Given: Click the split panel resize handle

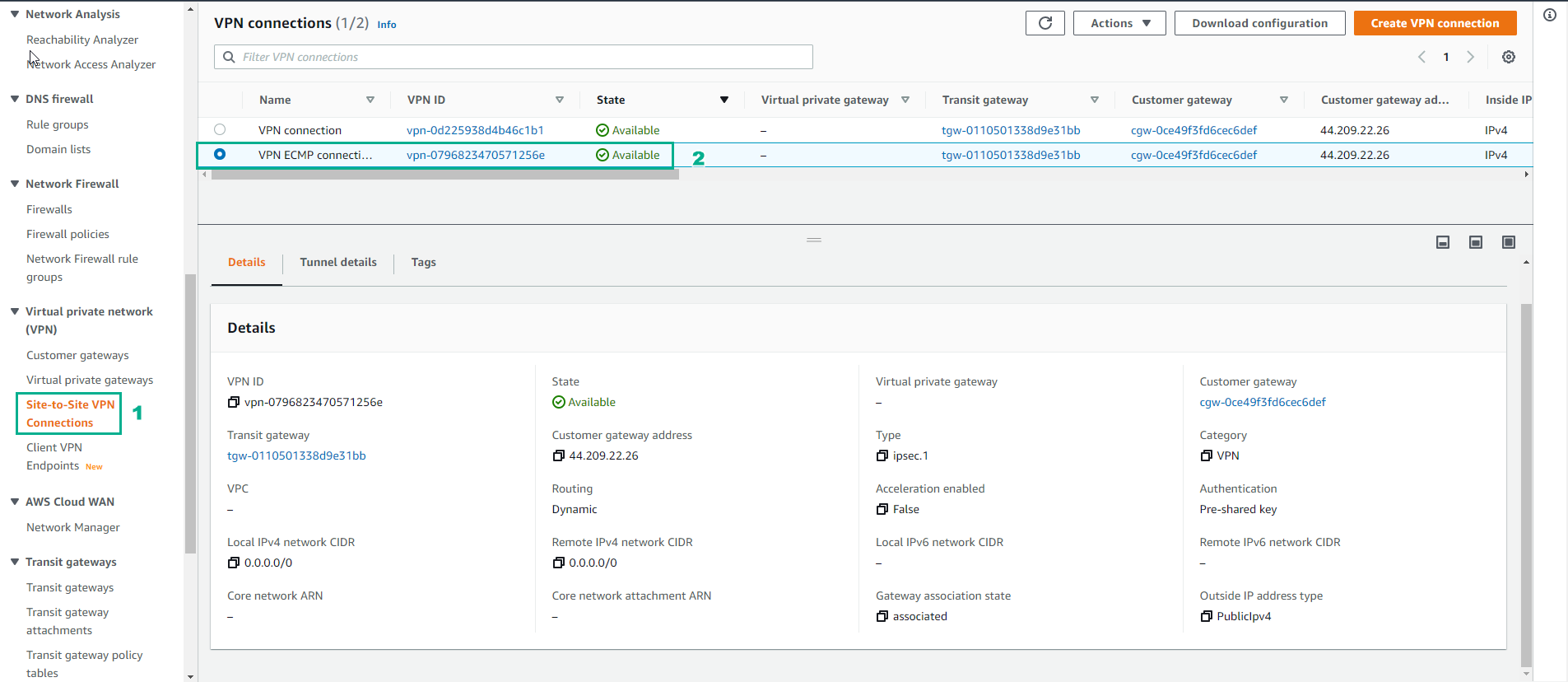Looking at the screenshot, I should 814,240.
